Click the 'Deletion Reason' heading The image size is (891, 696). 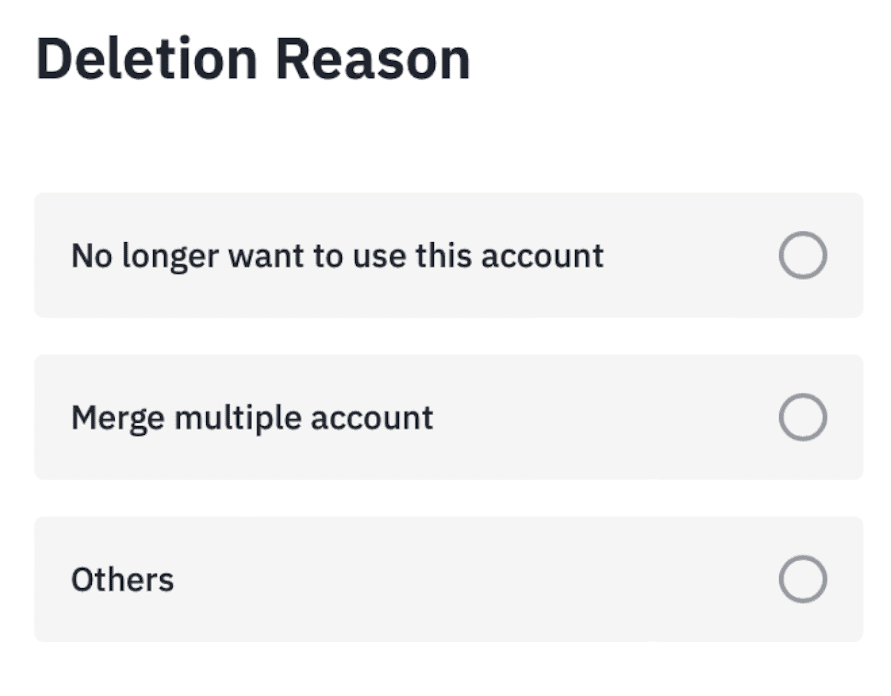tap(253, 60)
